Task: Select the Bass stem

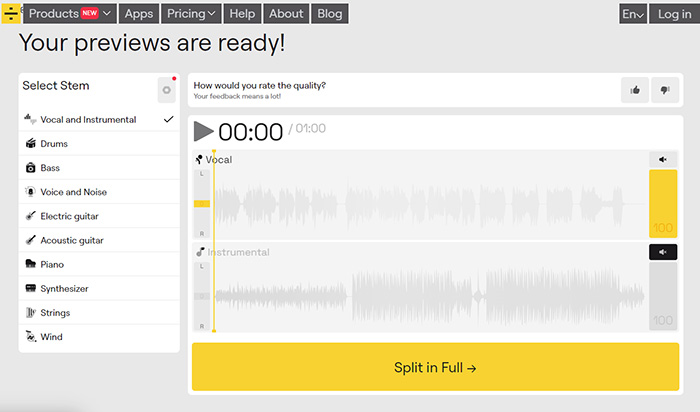Action: [99, 168]
